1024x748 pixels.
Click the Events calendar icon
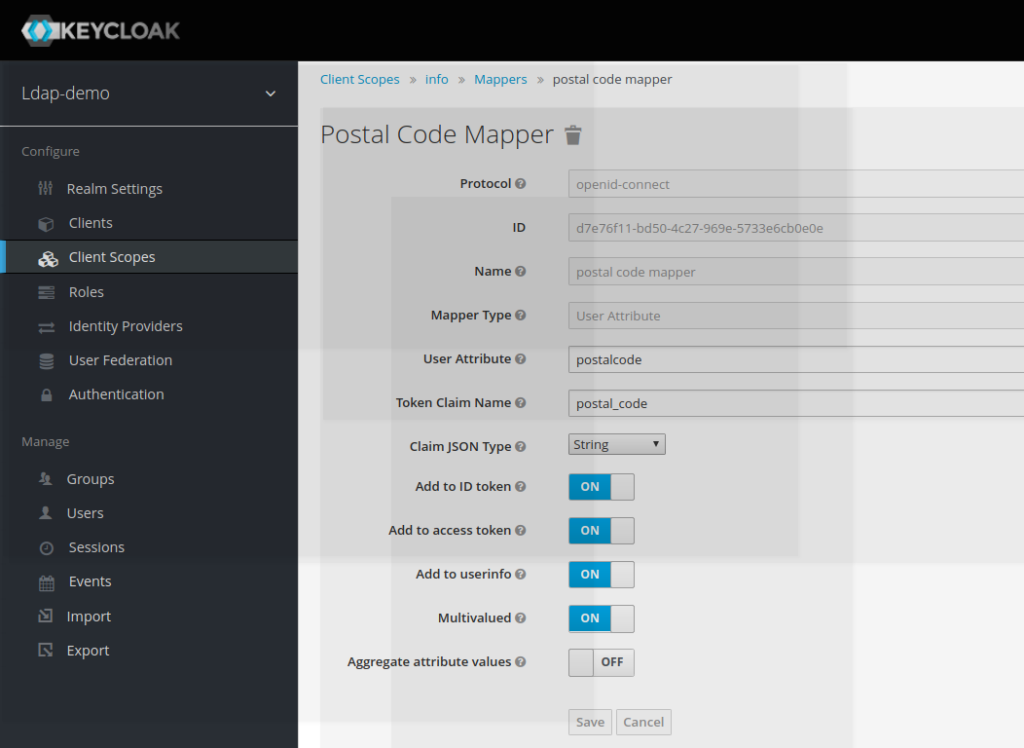(x=46, y=582)
